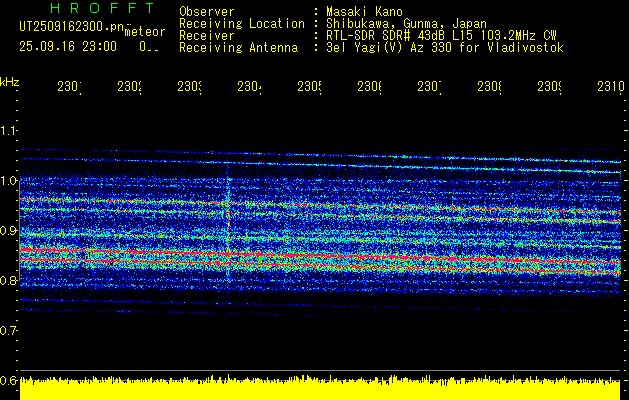Click the filename UT2509162300.pn
The height and width of the screenshot is (400, 629).
pyautogui.click(x=72, y=26)
